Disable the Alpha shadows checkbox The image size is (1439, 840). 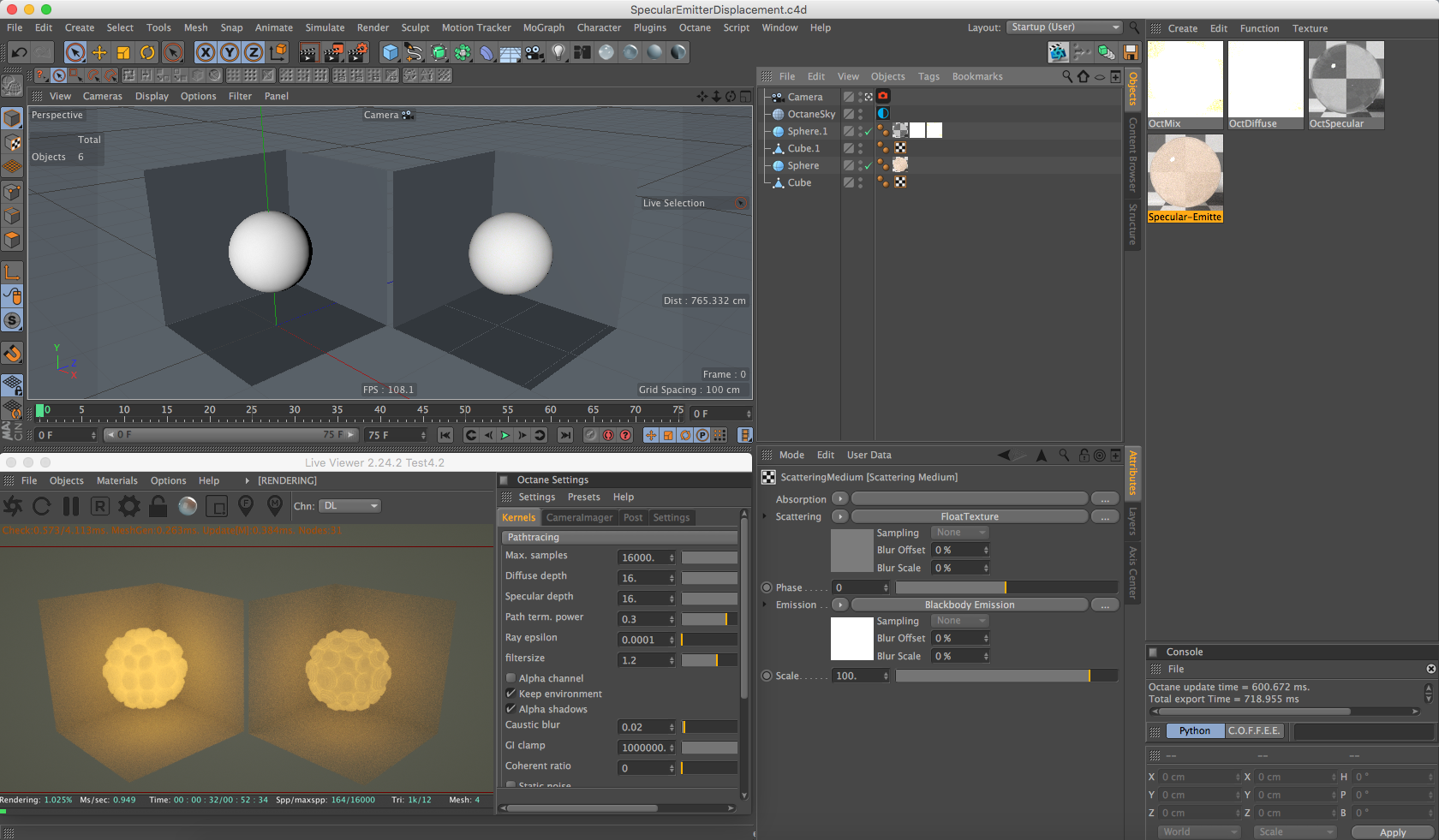511,709
